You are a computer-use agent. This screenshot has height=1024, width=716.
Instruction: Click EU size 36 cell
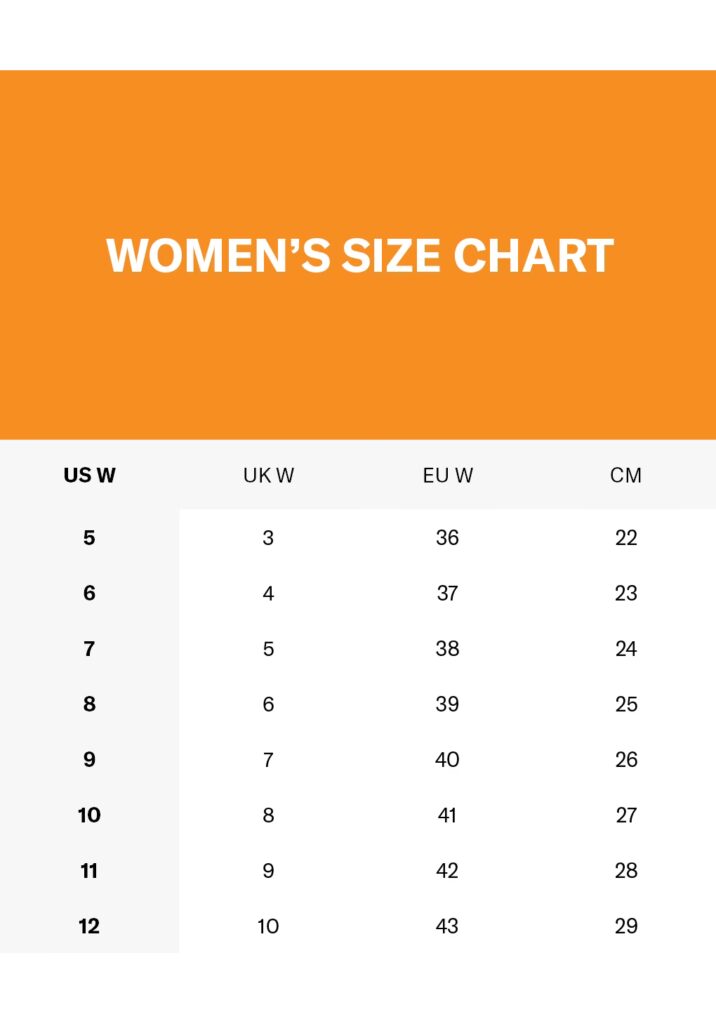(x=447, y=538)
